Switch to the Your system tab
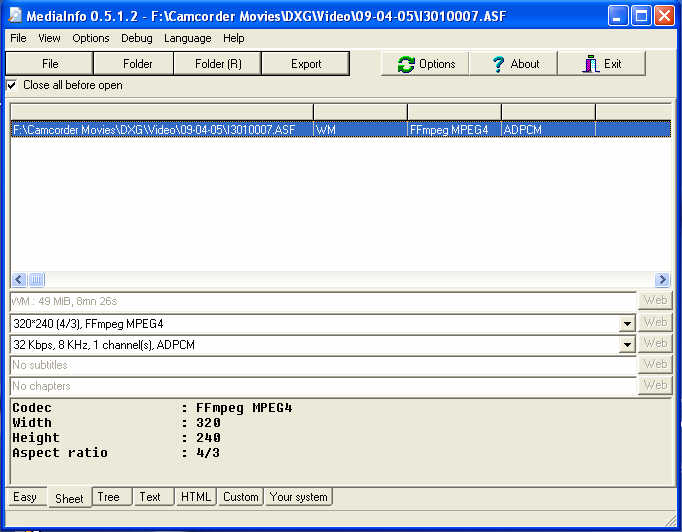This screenshot has height=532, width=682. pyautogui.click(x=298, y=497)
